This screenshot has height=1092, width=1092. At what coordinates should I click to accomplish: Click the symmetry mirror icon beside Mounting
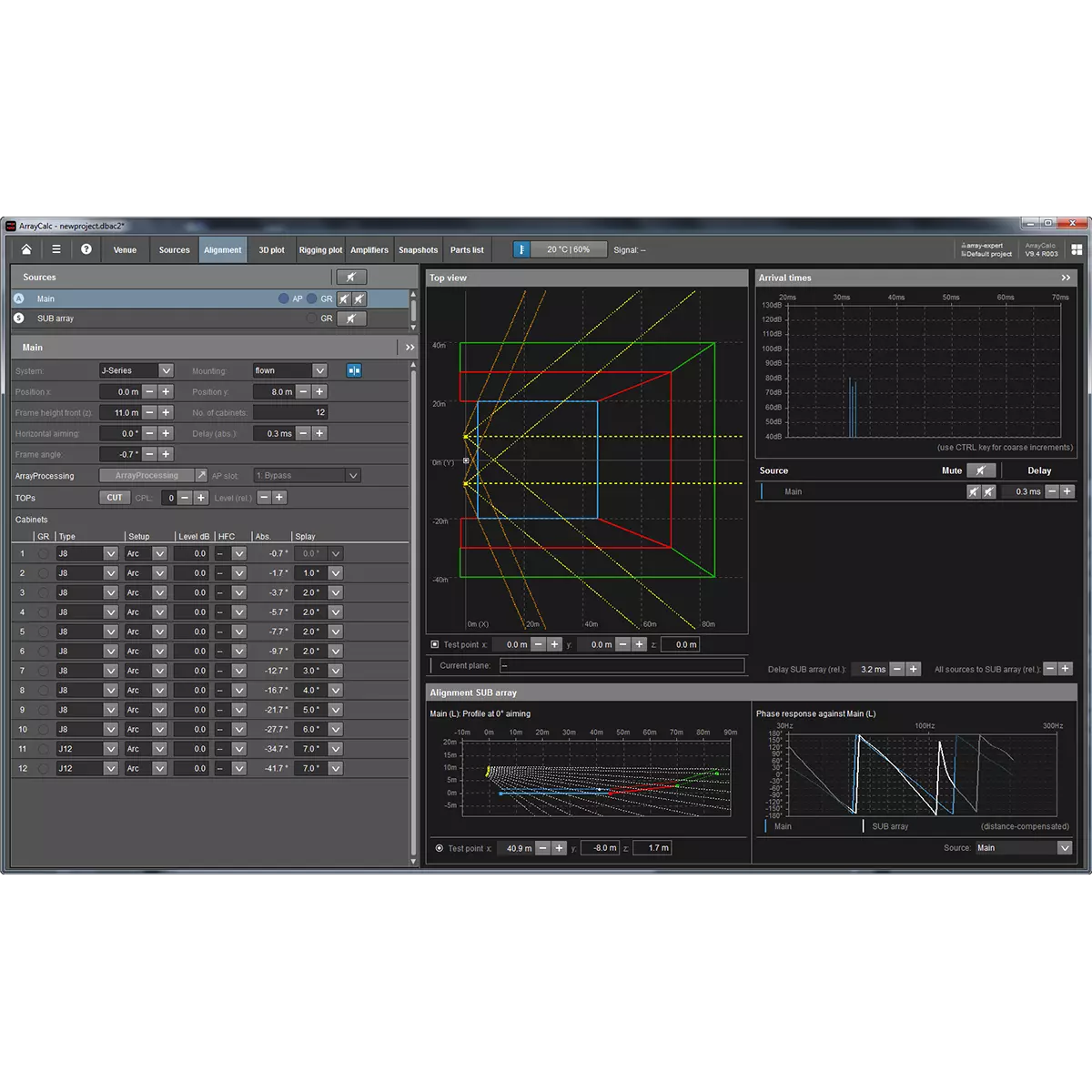[x=354, y=370]
